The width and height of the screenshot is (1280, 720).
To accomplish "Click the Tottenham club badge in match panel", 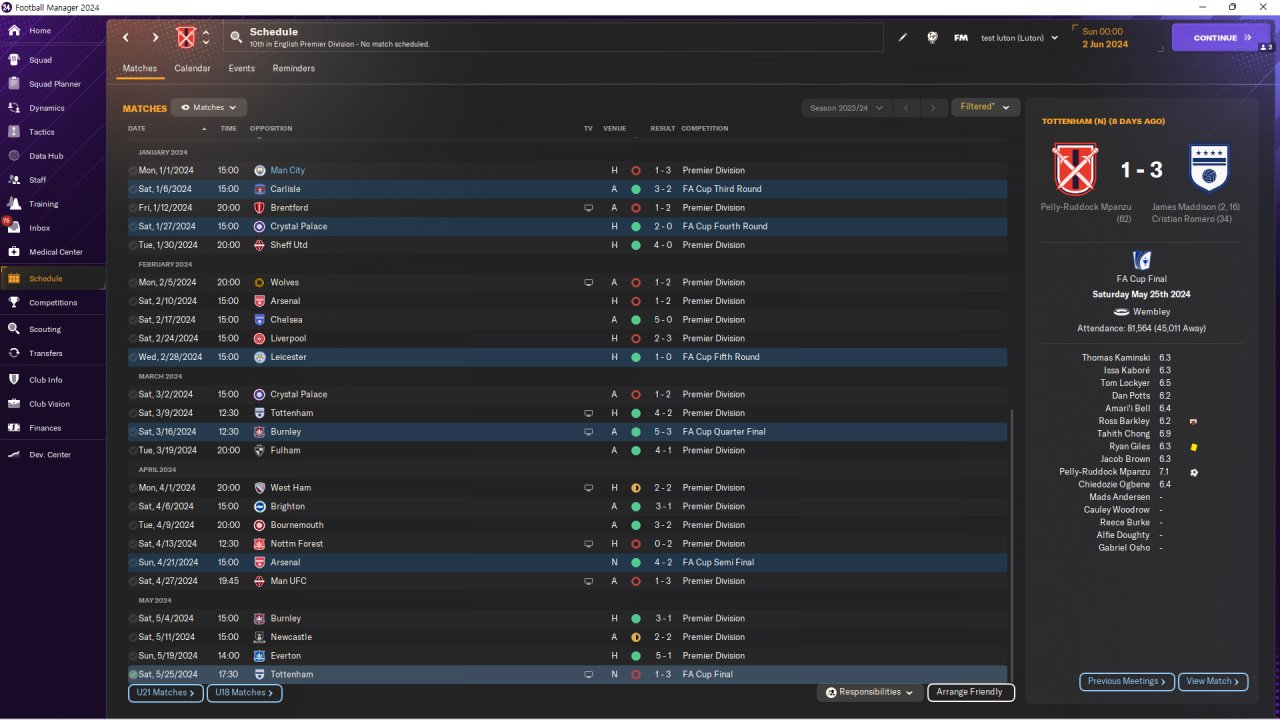I will coord(1208,168).
